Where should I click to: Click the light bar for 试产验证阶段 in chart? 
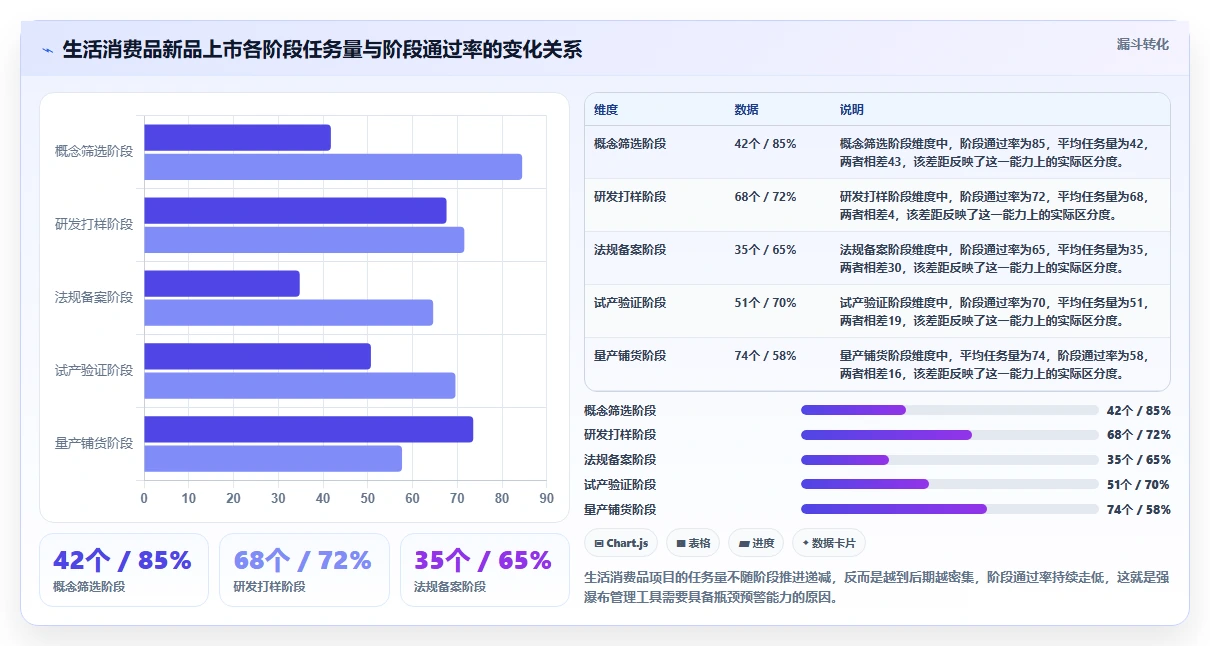(300, 386)
